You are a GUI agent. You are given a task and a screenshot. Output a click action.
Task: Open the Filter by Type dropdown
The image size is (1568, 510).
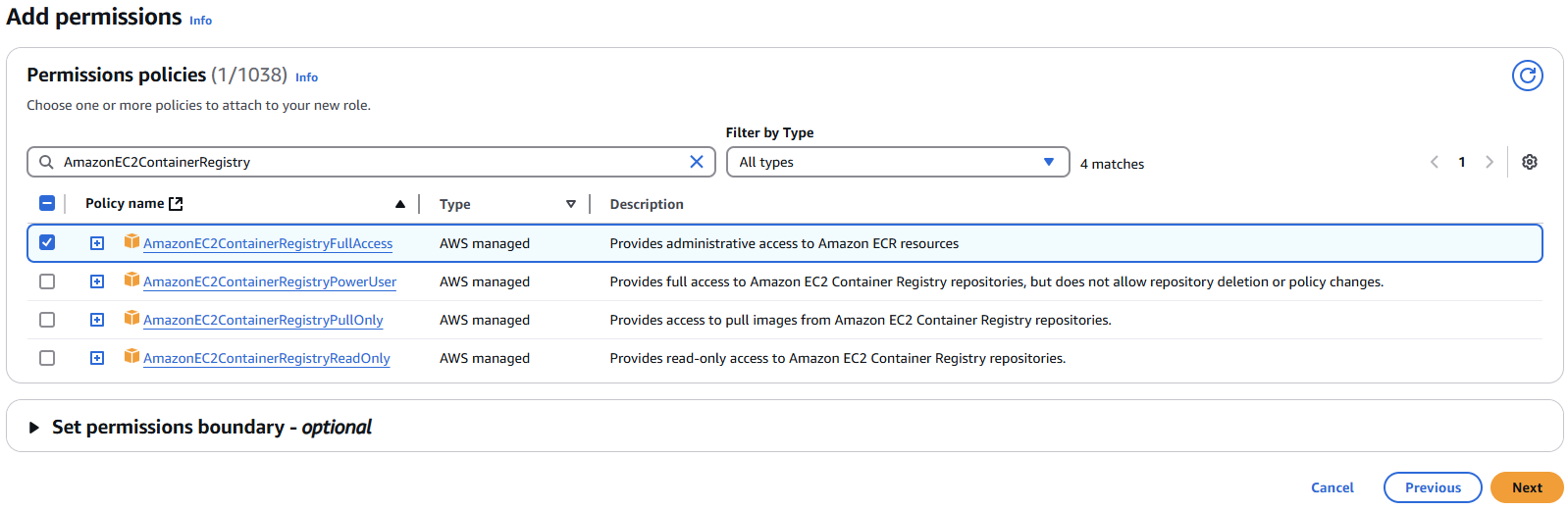tap(897, 162)
